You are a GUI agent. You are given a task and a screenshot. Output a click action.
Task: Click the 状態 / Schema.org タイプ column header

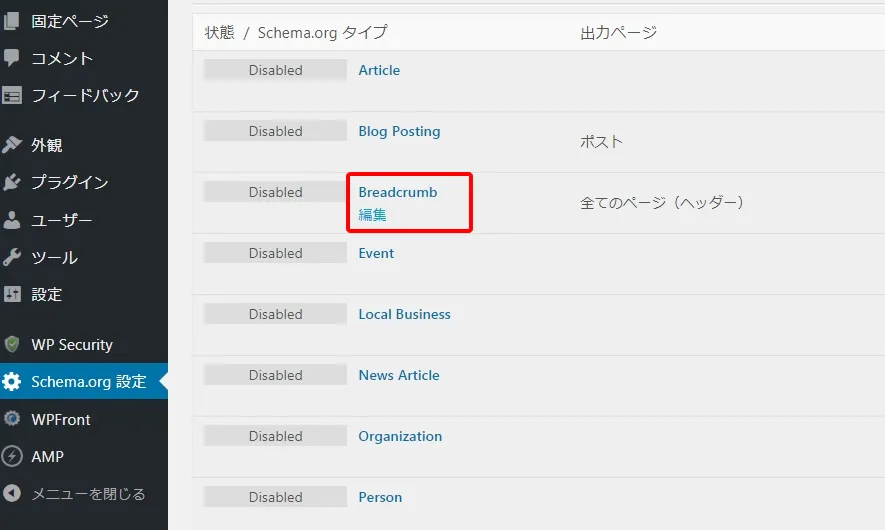[x=296, y=32]
